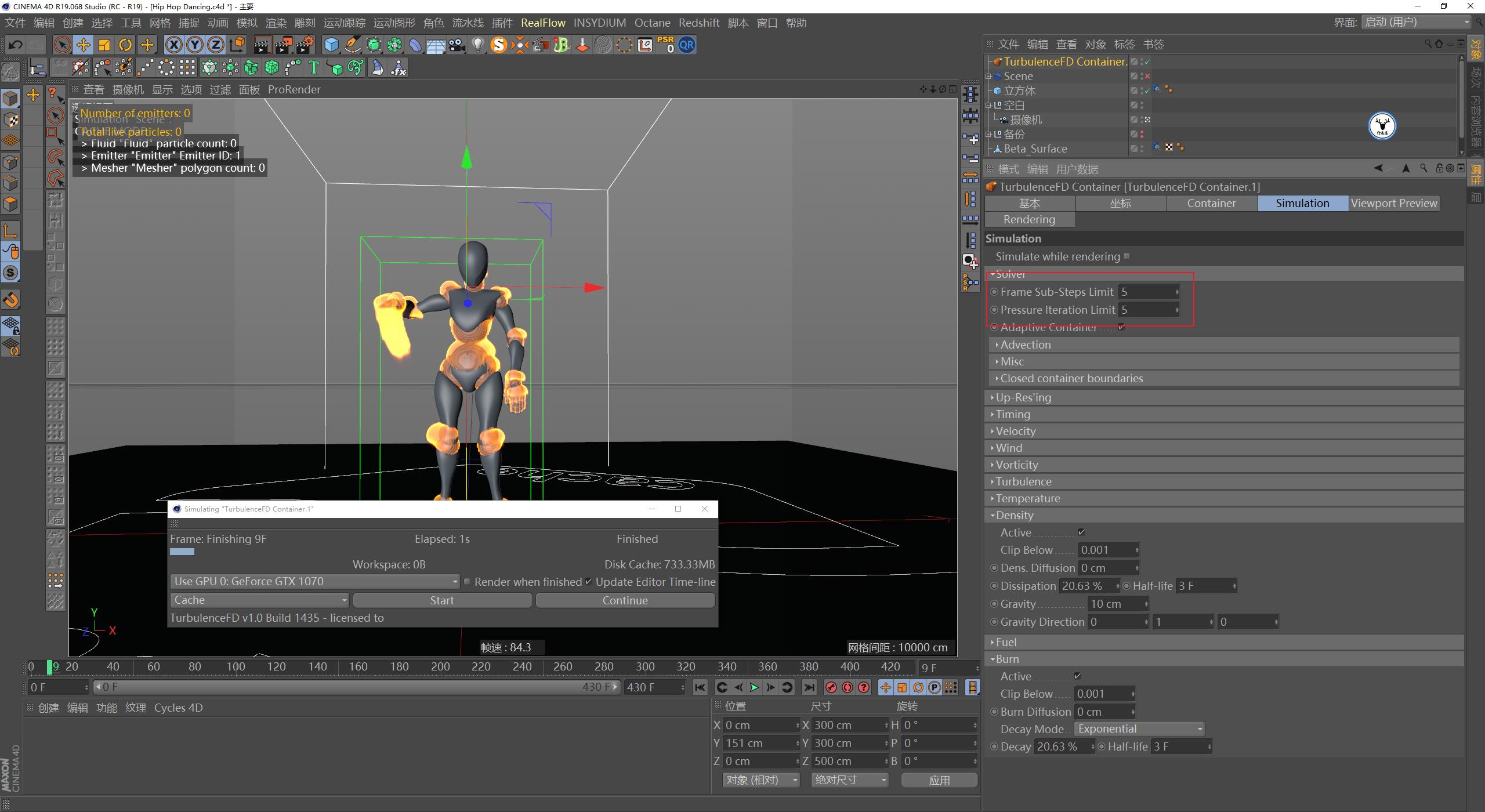Select the Pen spline tool icon
Image resolution: width=1485 pixels, height=812 pixels.
point(353,45)
